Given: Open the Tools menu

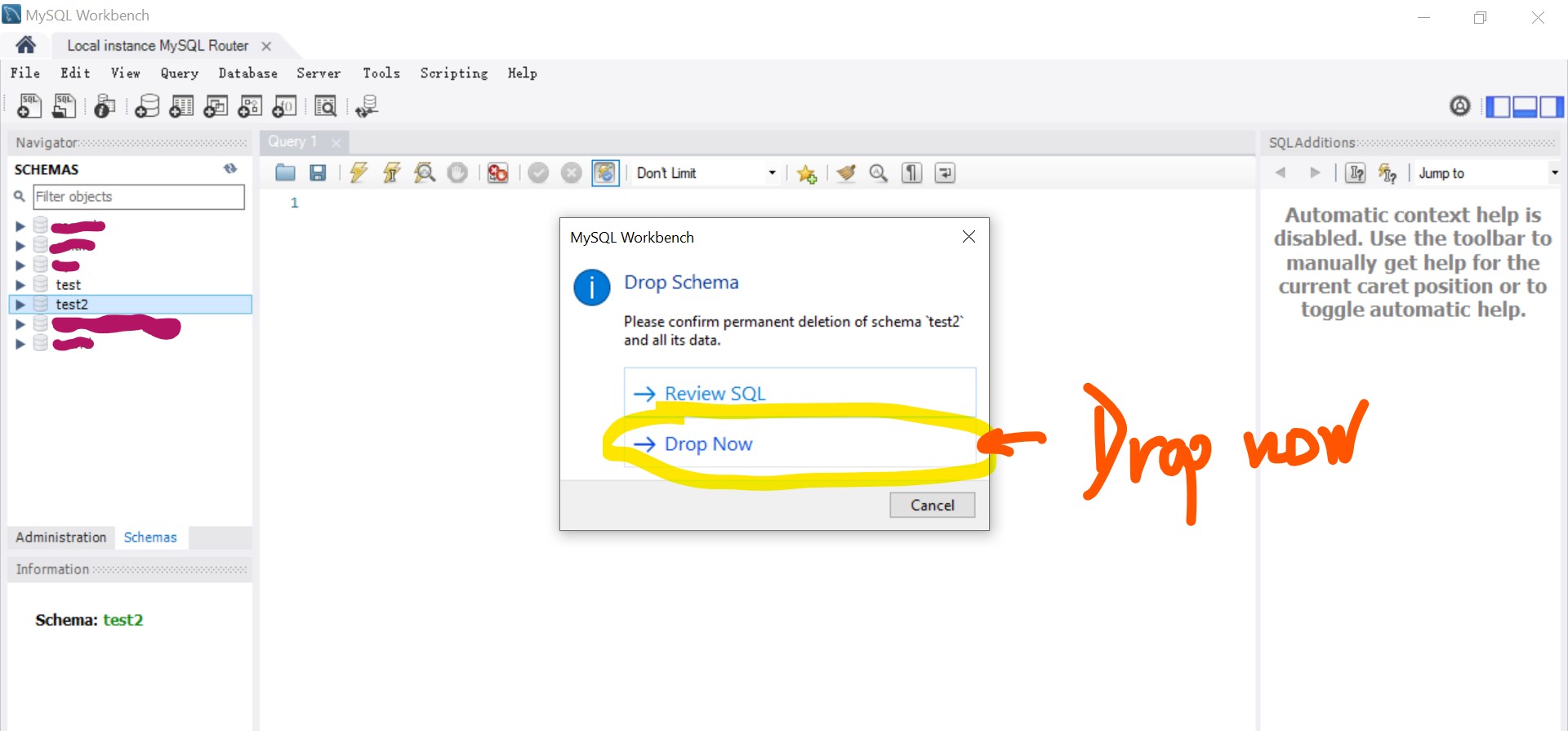Looking at the screenshot, I should (381, 73).
